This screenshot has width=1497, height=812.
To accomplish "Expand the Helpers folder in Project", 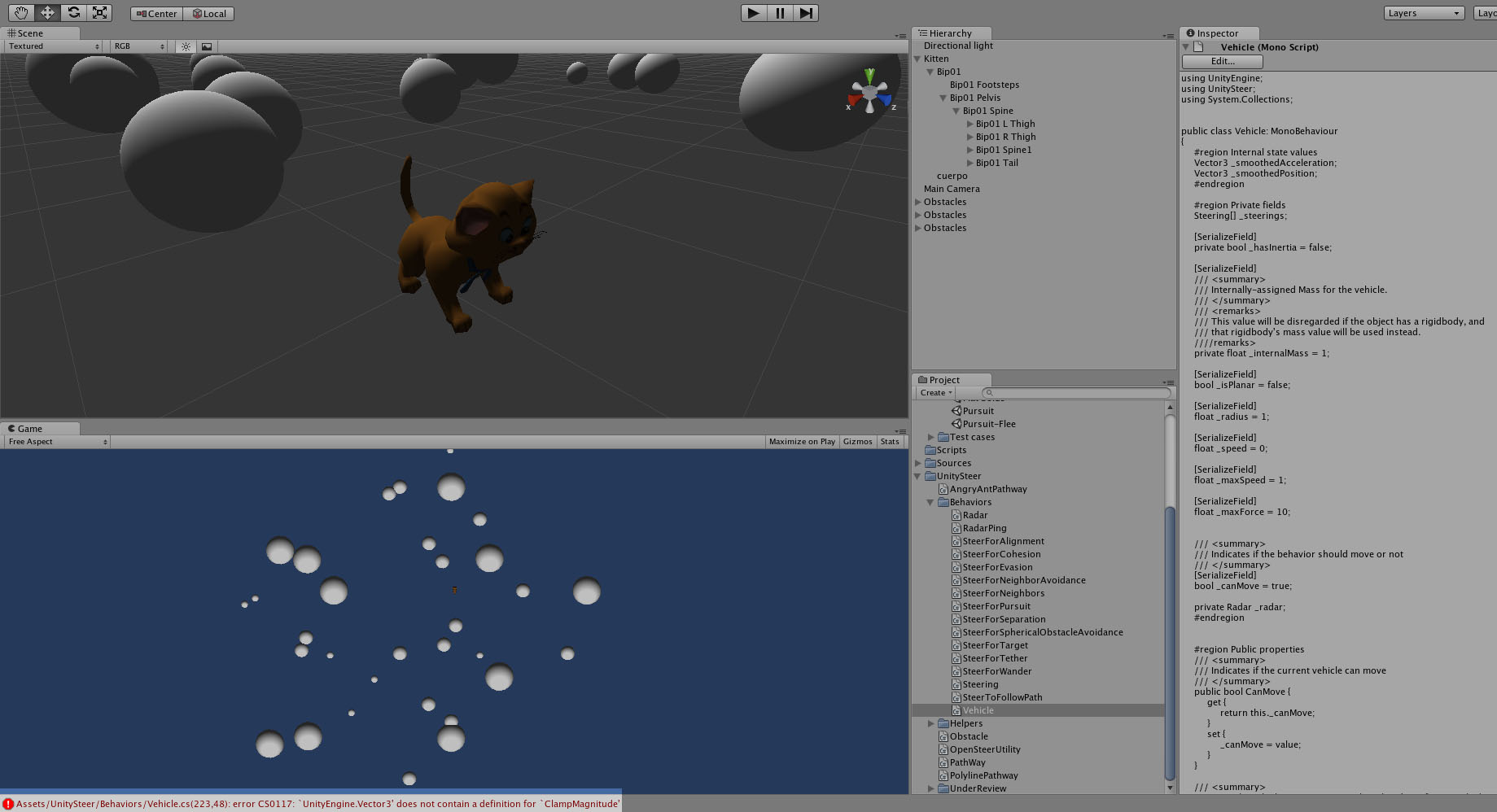I will pyautogui.click(x=930, y=723).
